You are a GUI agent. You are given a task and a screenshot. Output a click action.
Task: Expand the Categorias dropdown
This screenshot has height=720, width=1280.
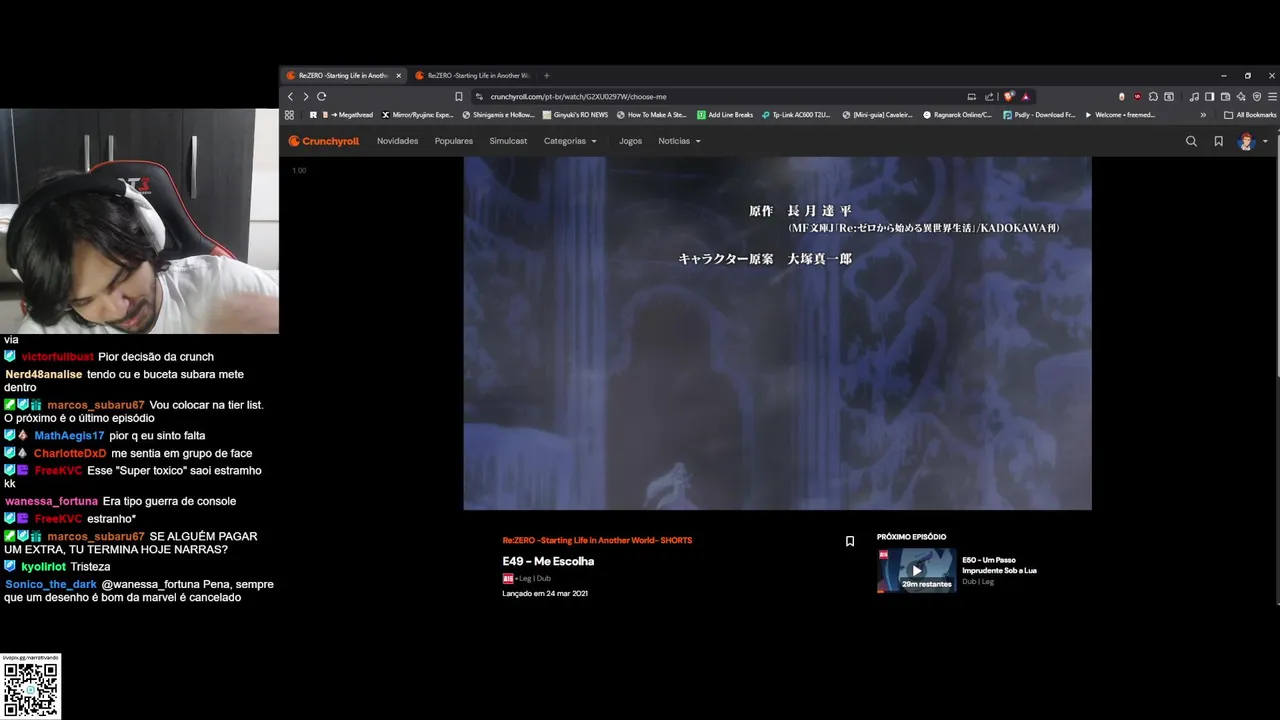click(x=570, y=141)
